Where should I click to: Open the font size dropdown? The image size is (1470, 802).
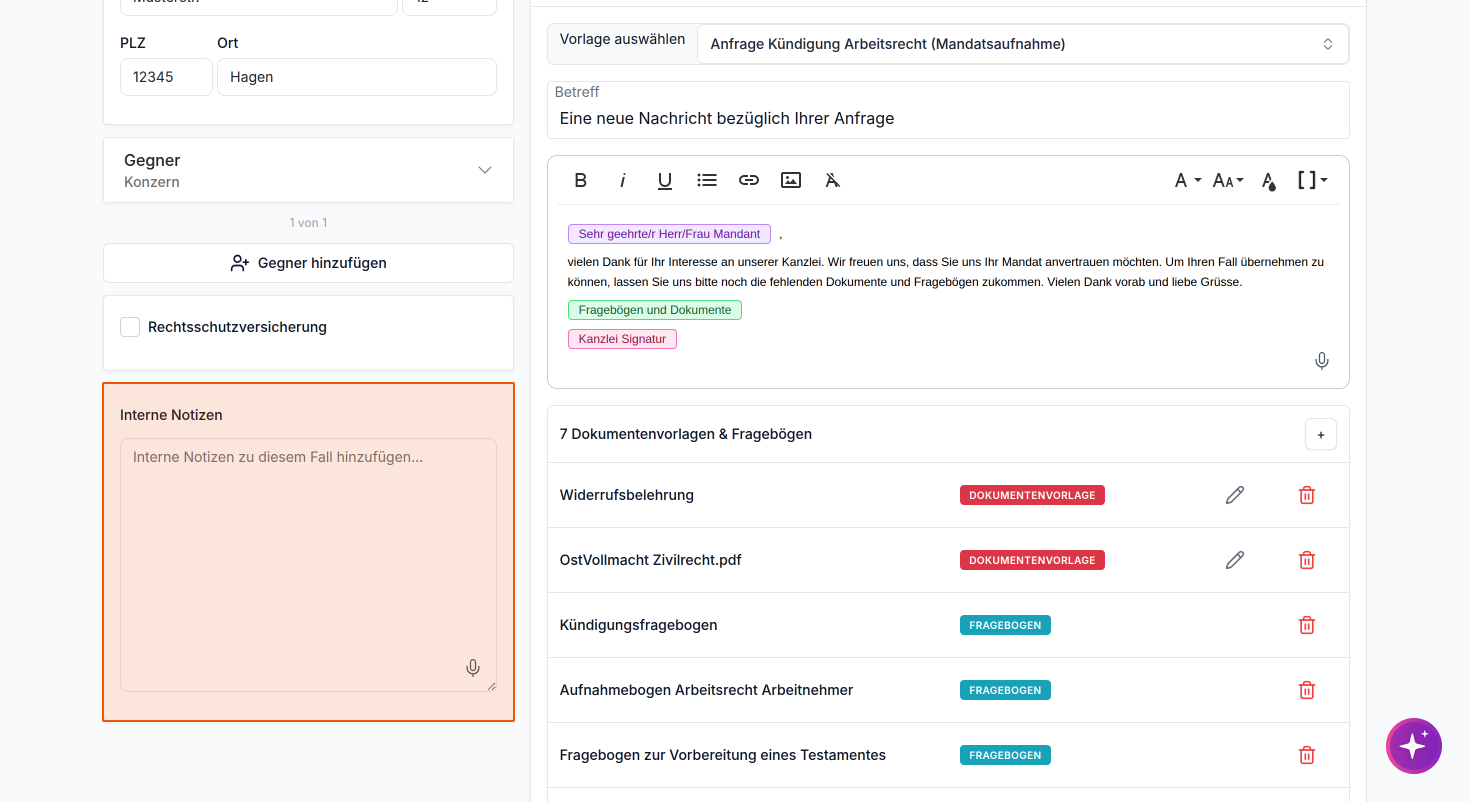tap(1228, 180)
